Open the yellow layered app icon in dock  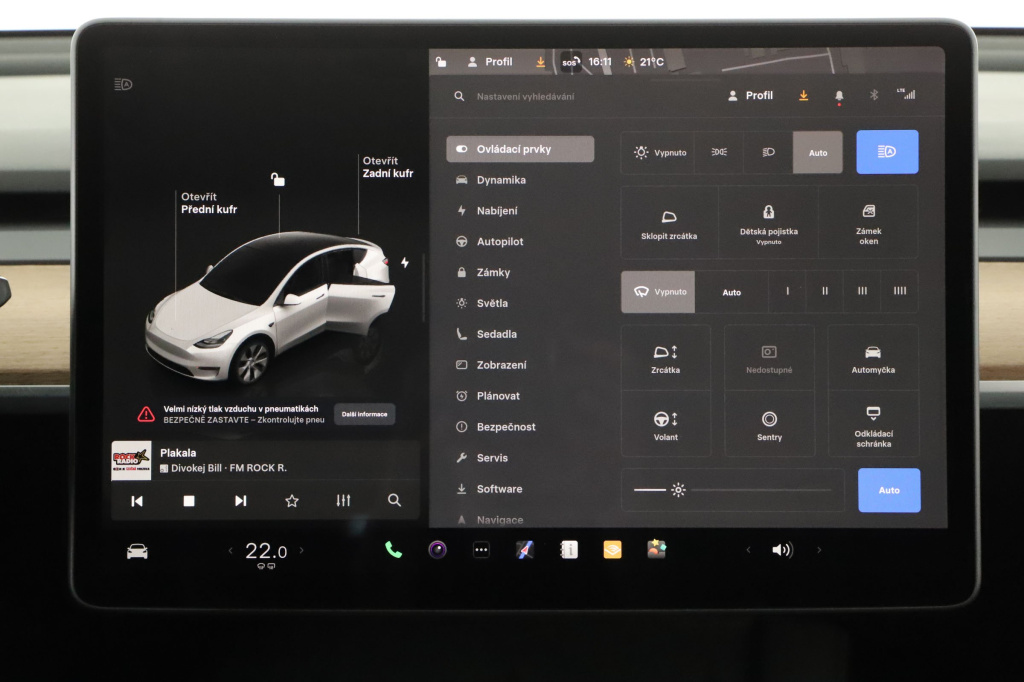pyautogui.click(x=613, y=550)
